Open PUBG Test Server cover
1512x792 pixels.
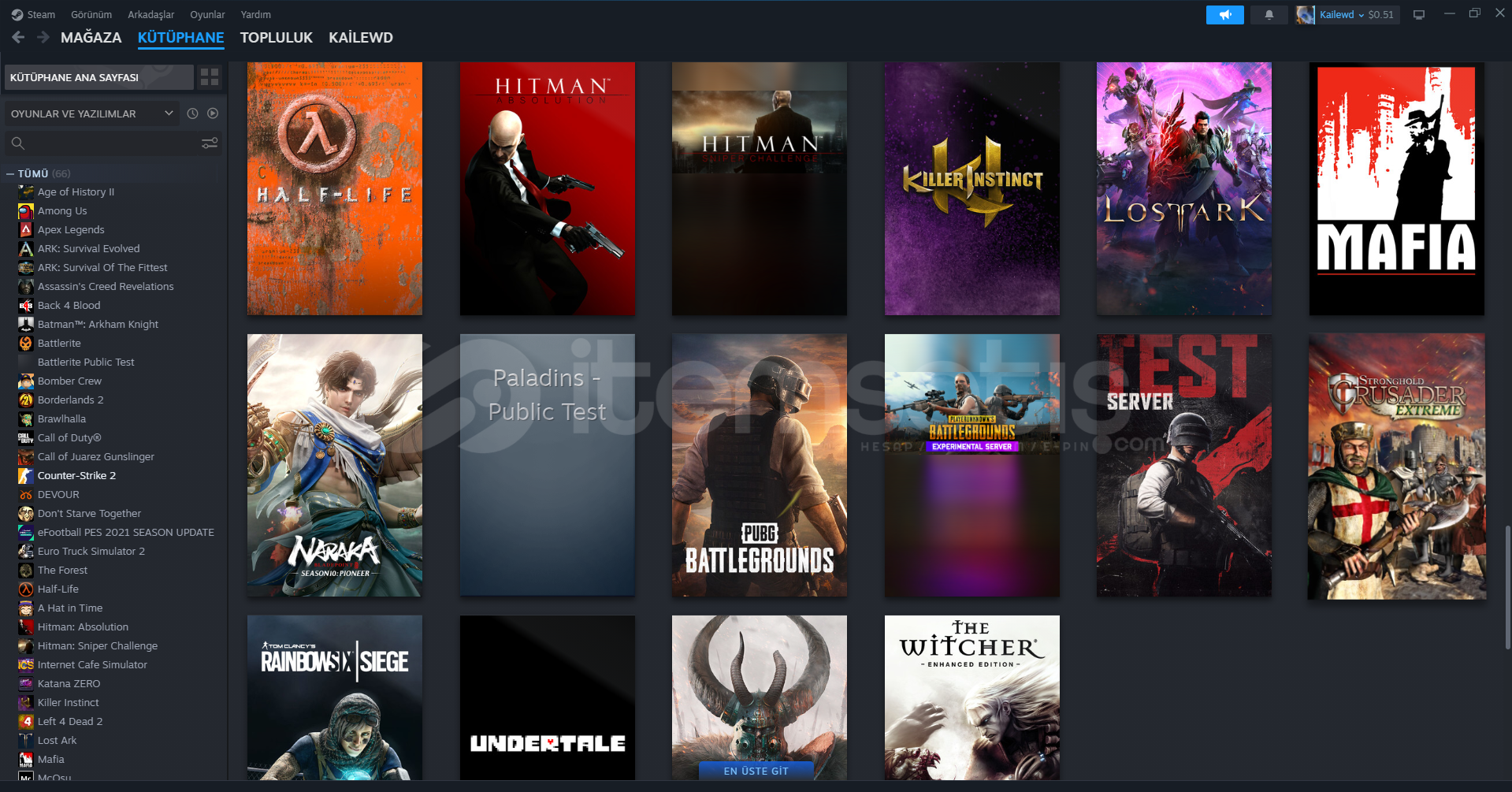click(1184, 465)
